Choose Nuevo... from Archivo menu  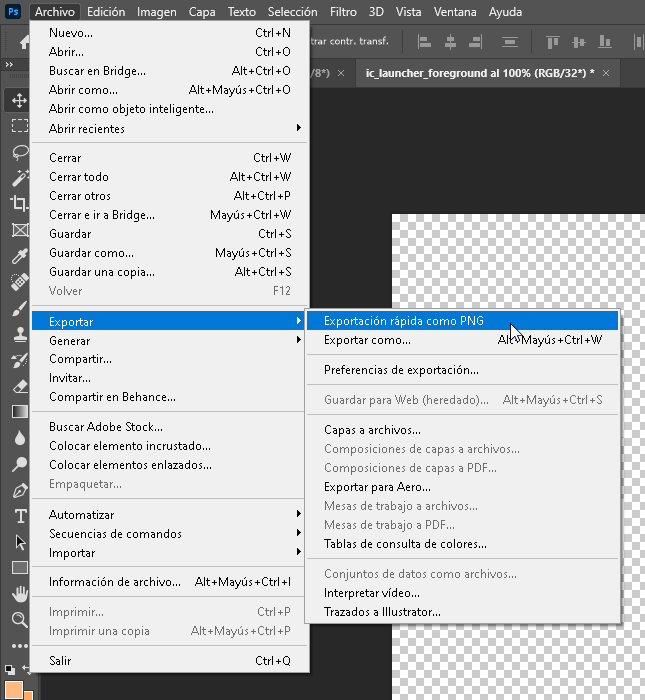pos(170,33)
